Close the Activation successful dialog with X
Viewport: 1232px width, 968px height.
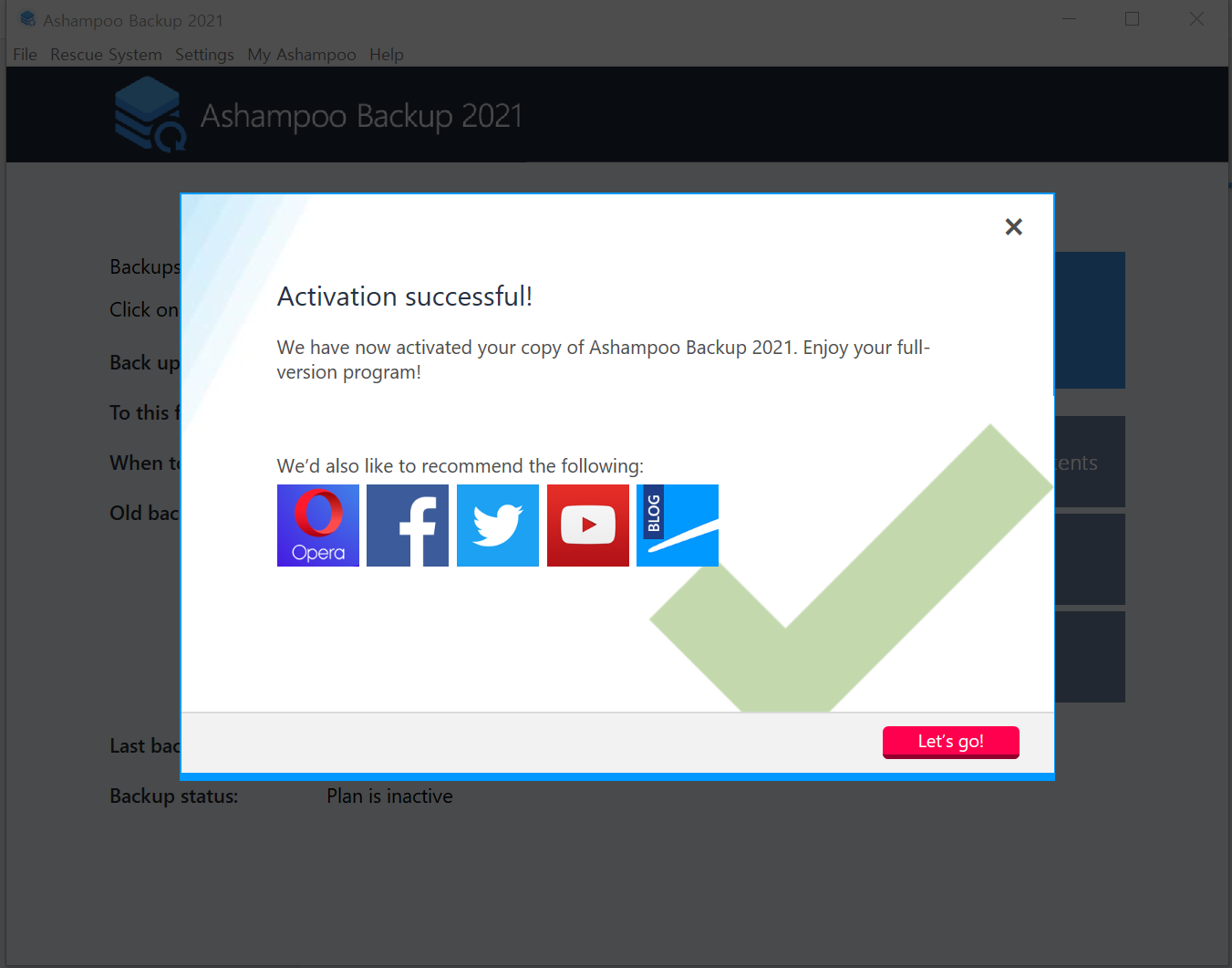coord(1013,227)
